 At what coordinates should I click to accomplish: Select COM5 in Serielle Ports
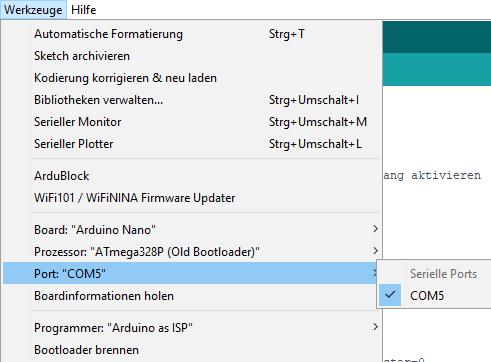click(435, 296)
